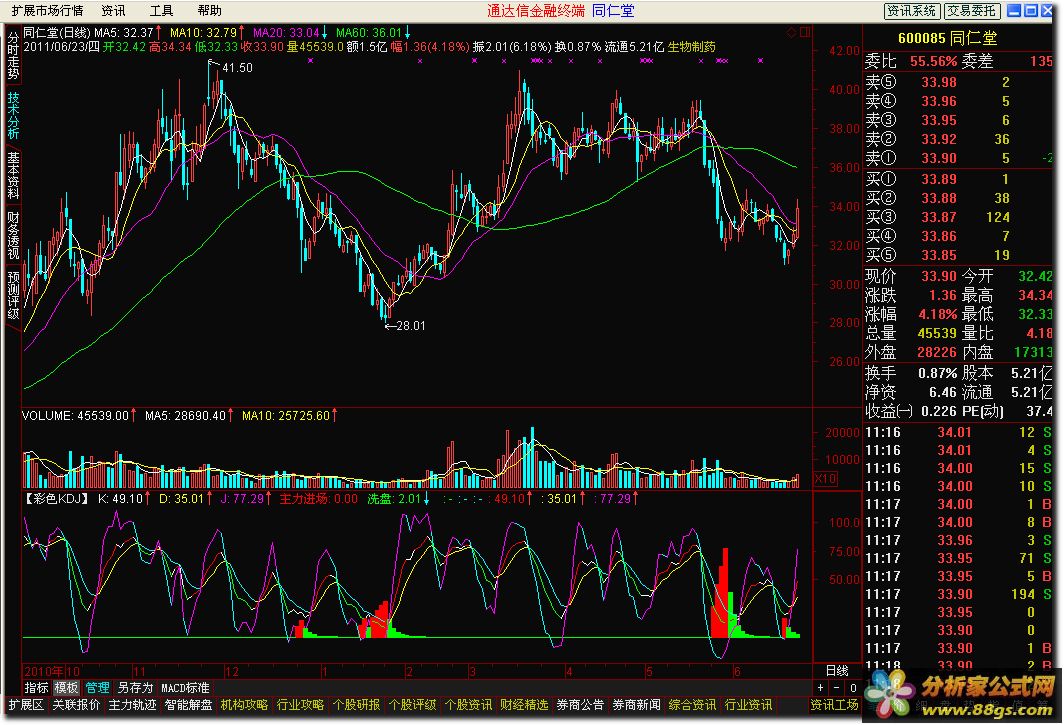Click the MA5: 32.37 indicator label
1064x725 pixels.
point(124,33)
